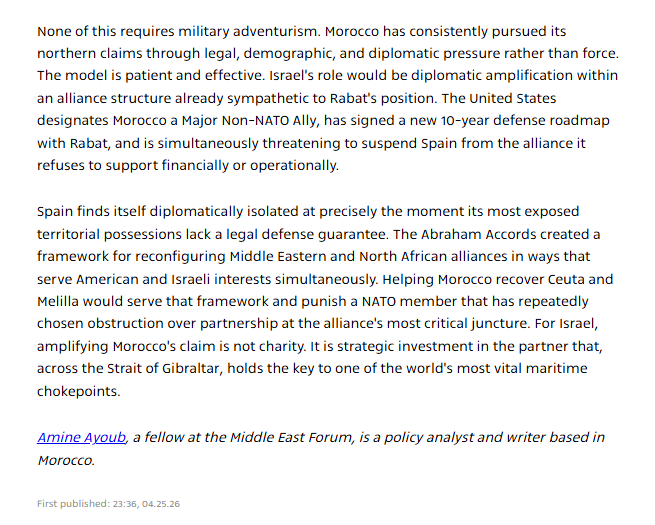Viewport: 655px width, 525px height.
Task: Click the word "chokepoints" ending the paragraph
Action: click(77, 391)
